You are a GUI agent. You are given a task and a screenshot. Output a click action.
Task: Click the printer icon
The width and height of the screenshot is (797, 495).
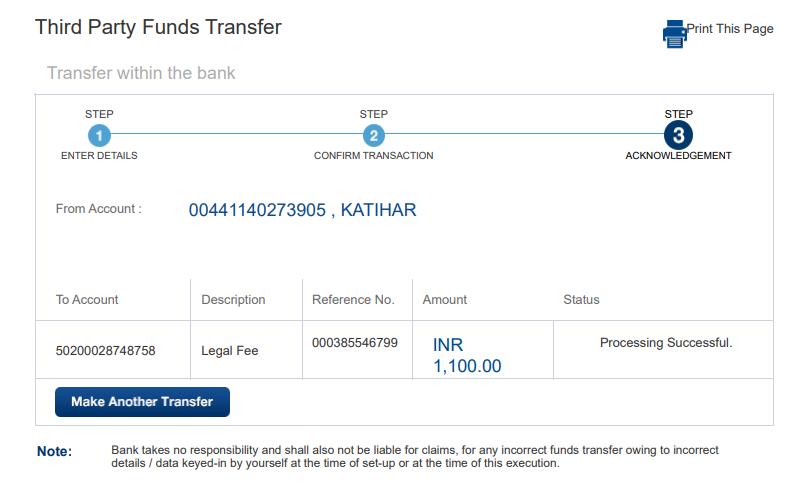coord(675,34)
